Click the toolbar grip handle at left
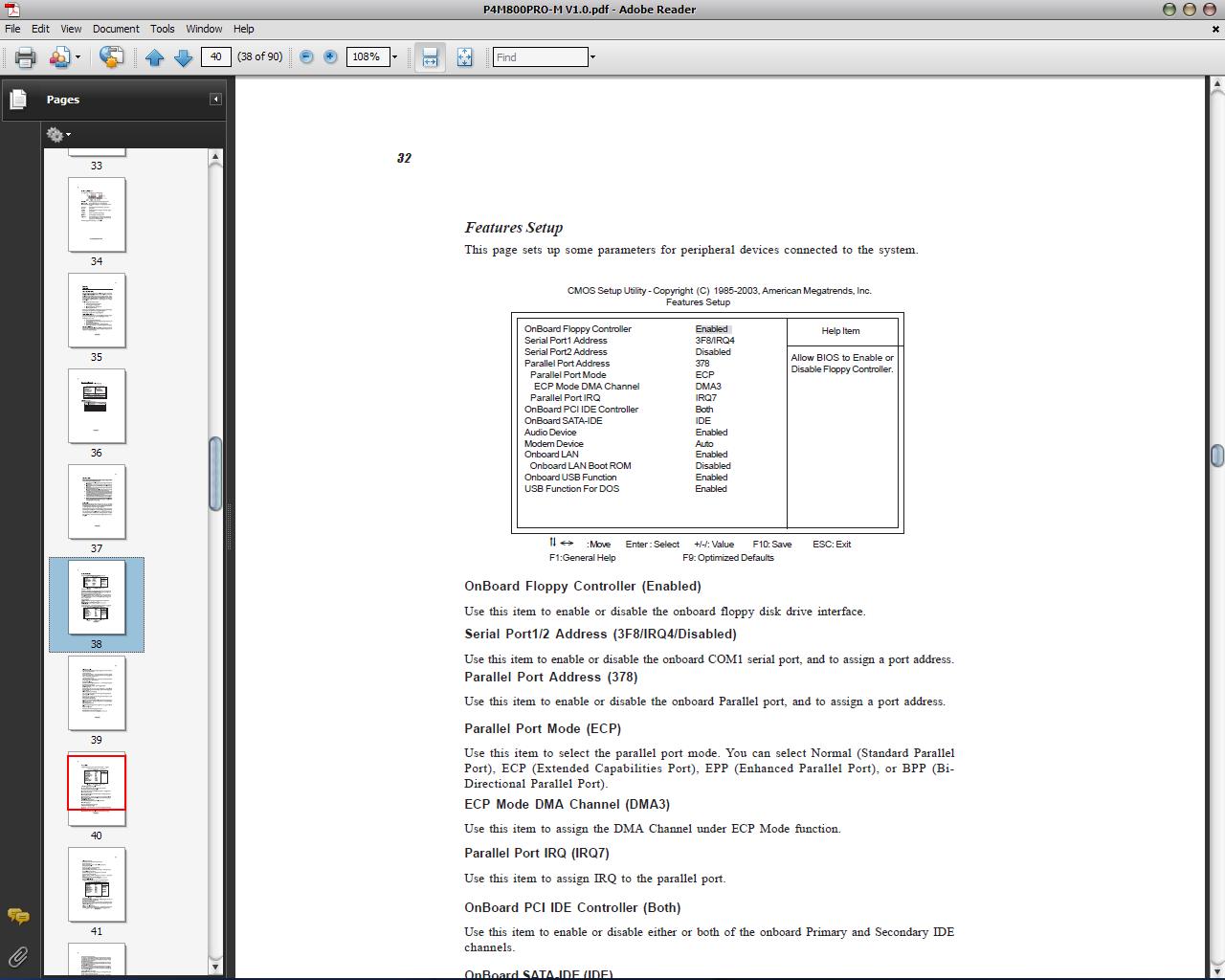 [x=6, y=57]
